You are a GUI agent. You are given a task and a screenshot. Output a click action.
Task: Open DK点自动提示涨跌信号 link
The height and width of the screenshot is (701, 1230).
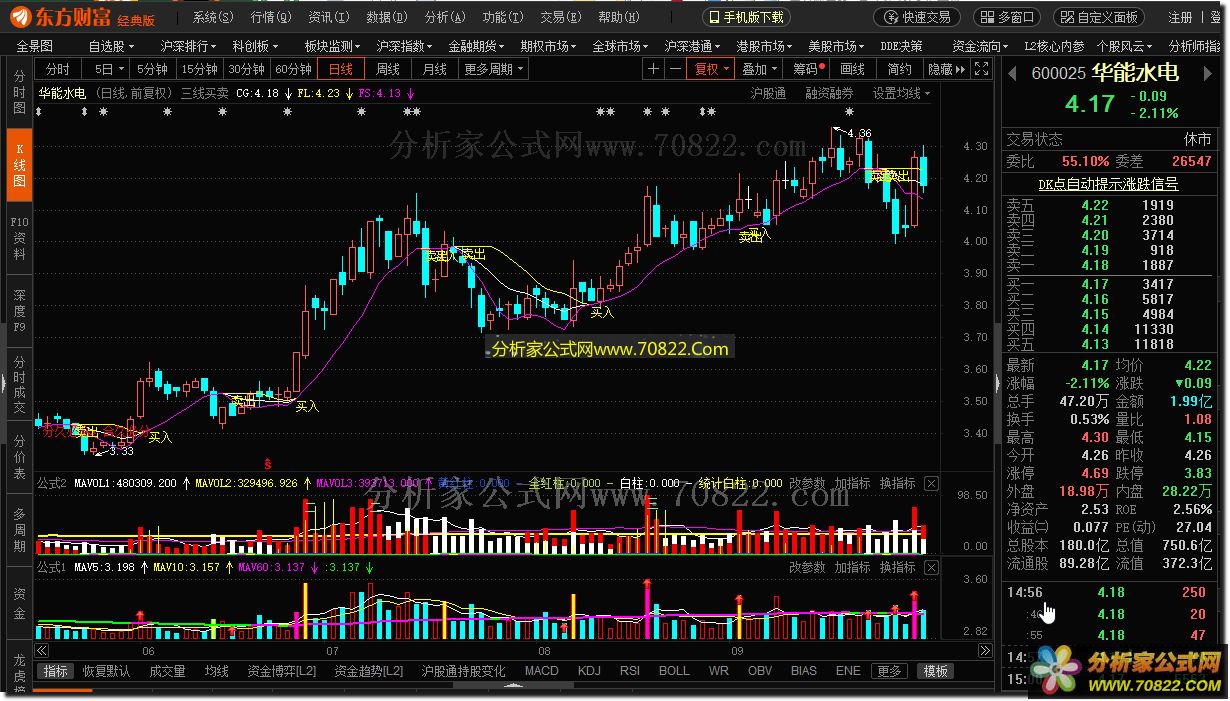point(1107,184)
